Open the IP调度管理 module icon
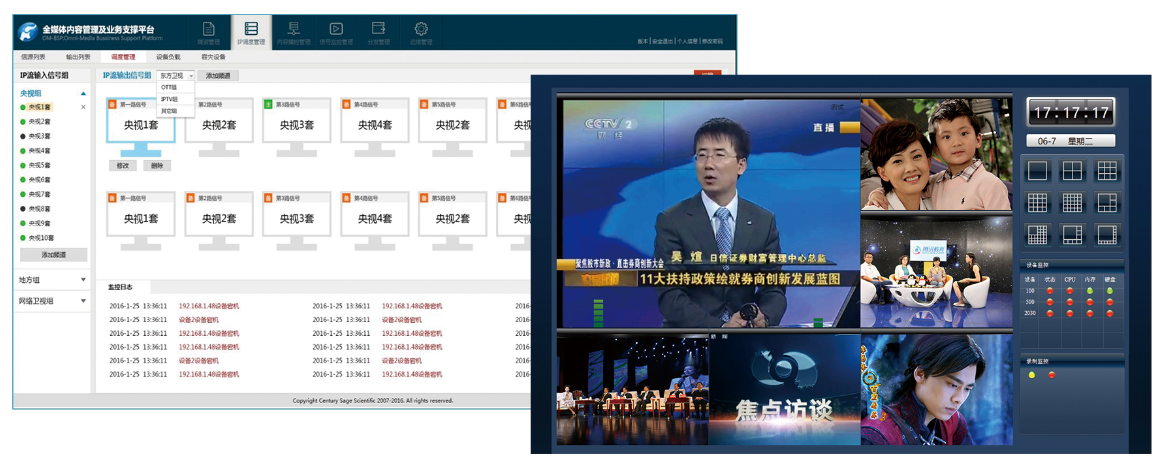The width and height of the screenshot is (1167, 474). coord(251,32)
